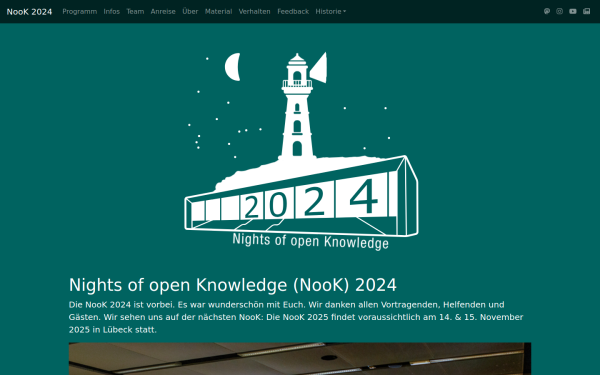Open the Verhalten nav link
Image resolution: width=600 pixels, height=375 pixels.
[x=254, y=11]
